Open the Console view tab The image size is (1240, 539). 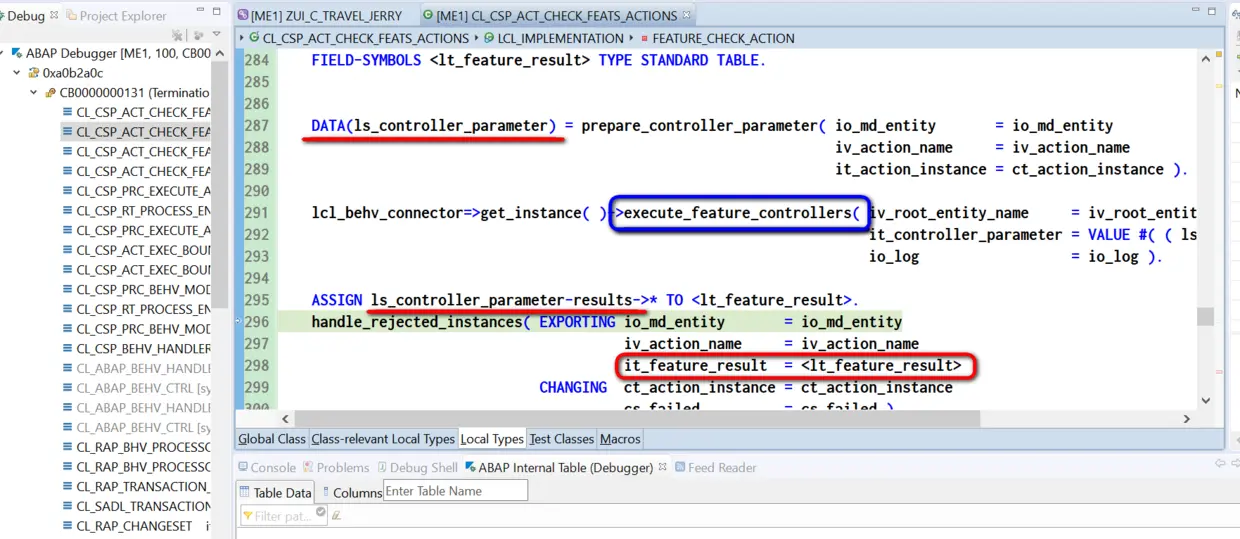click(265, 467)
